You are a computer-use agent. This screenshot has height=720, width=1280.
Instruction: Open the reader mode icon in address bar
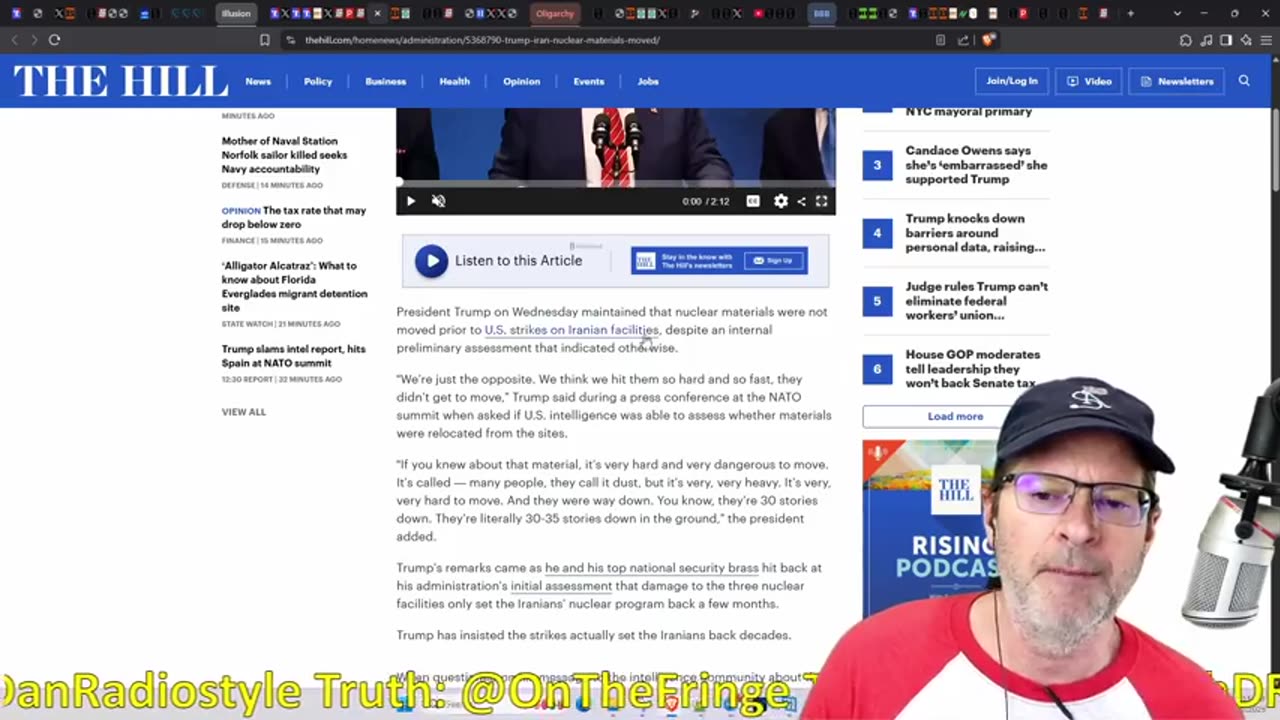[941, 40]
